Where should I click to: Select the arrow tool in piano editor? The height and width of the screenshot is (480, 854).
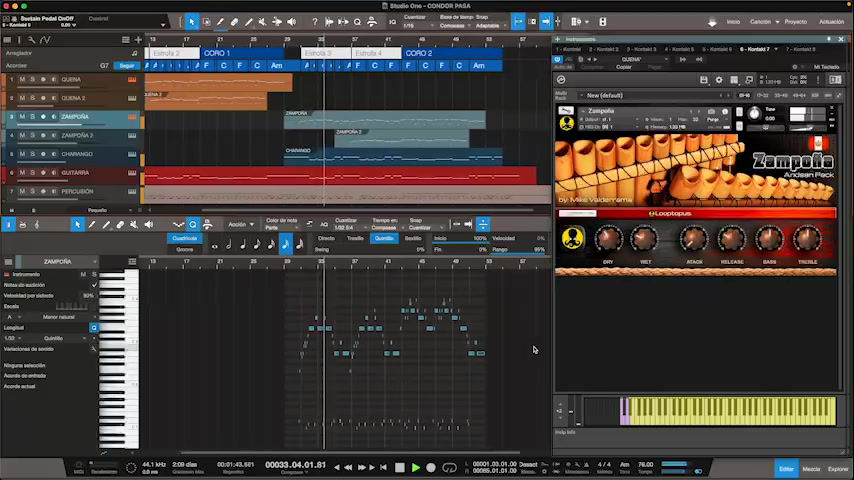coord(77,224)
